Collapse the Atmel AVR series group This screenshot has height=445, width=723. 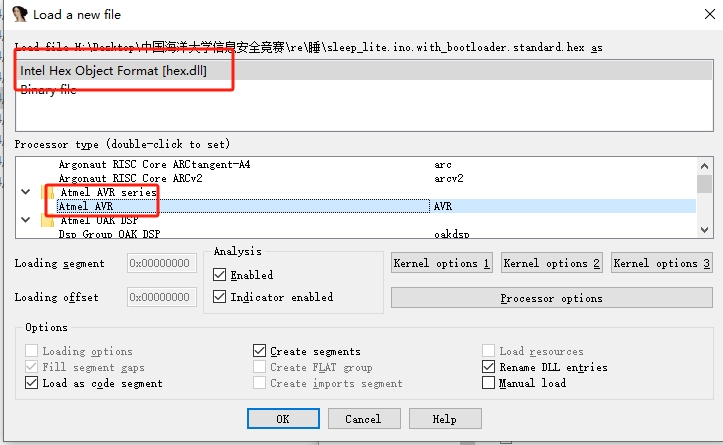click(25, 192)
